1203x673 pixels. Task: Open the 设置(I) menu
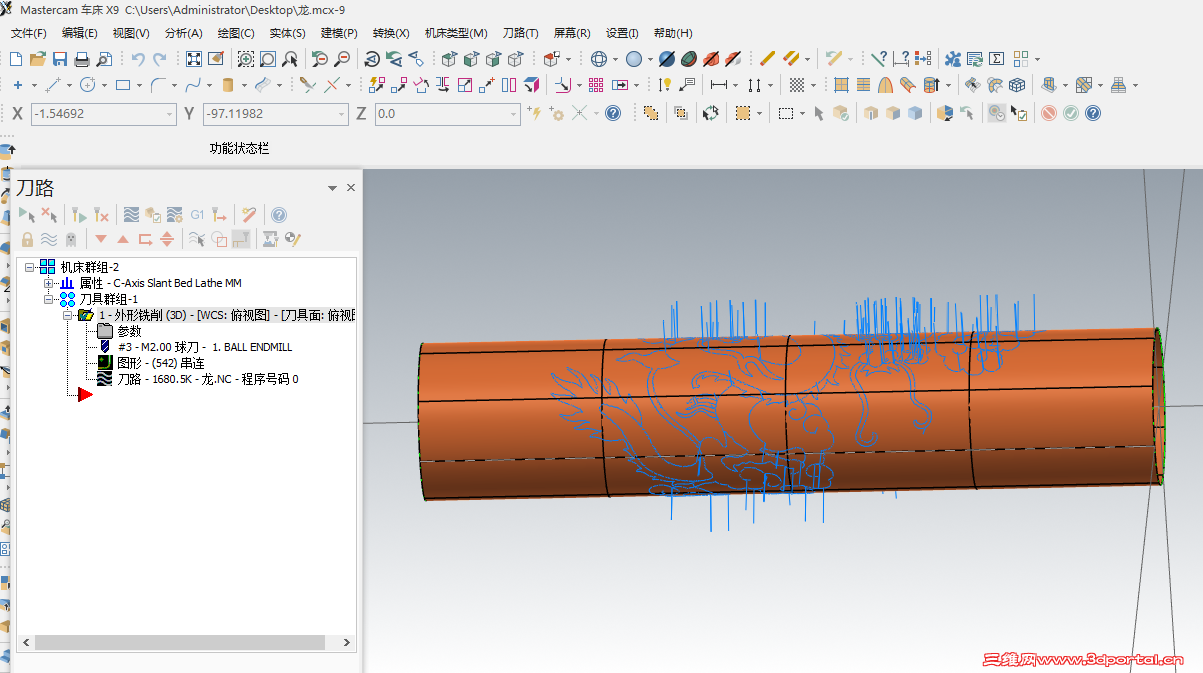pos(622,33)
